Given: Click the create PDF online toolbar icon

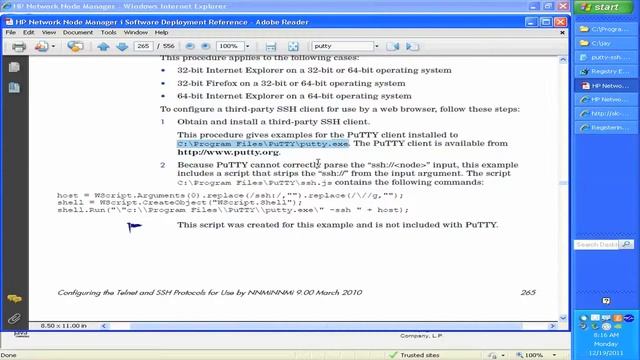Looking at the screenshot, I should click(41, 47).
